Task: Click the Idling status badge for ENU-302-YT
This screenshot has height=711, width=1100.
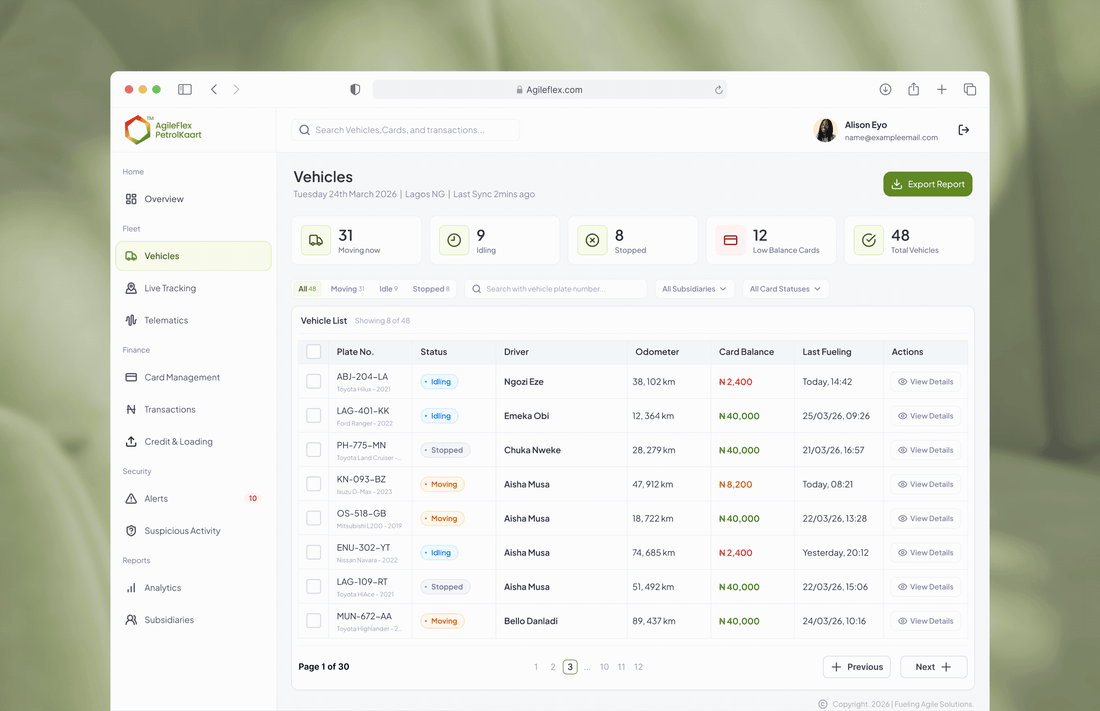Action: pyautogui.click(x=439, y=552)
